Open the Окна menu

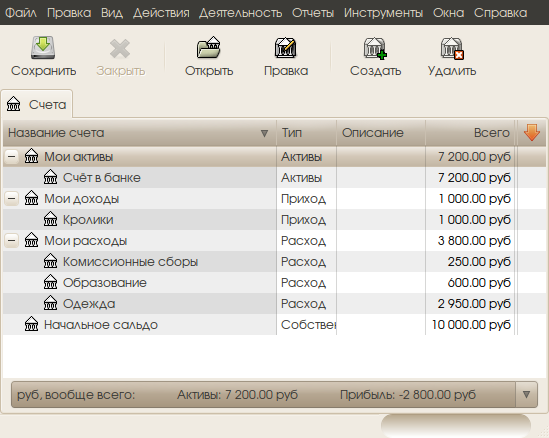point(449,13)
